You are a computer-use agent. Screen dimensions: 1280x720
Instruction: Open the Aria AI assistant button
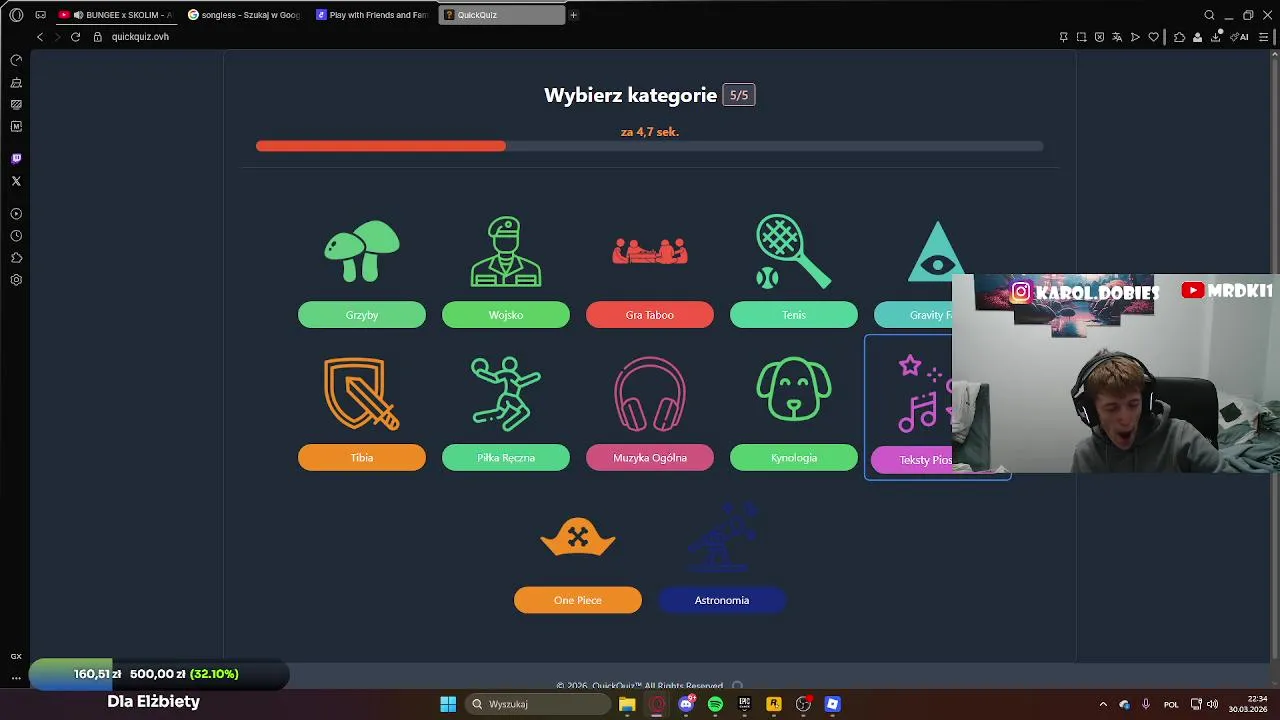(1241, 37)
